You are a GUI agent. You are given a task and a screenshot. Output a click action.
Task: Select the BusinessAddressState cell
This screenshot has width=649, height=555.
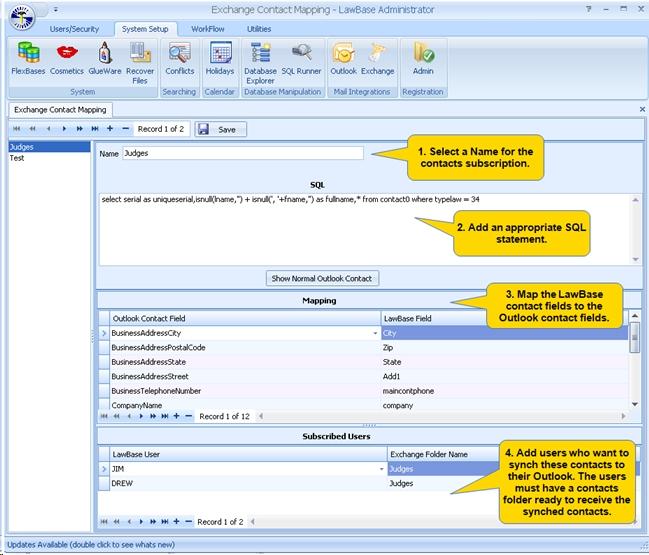coord(245,362)
